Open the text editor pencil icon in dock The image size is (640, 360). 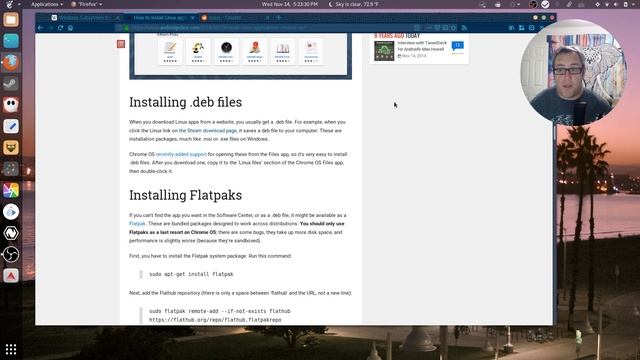tap(11, 126)
